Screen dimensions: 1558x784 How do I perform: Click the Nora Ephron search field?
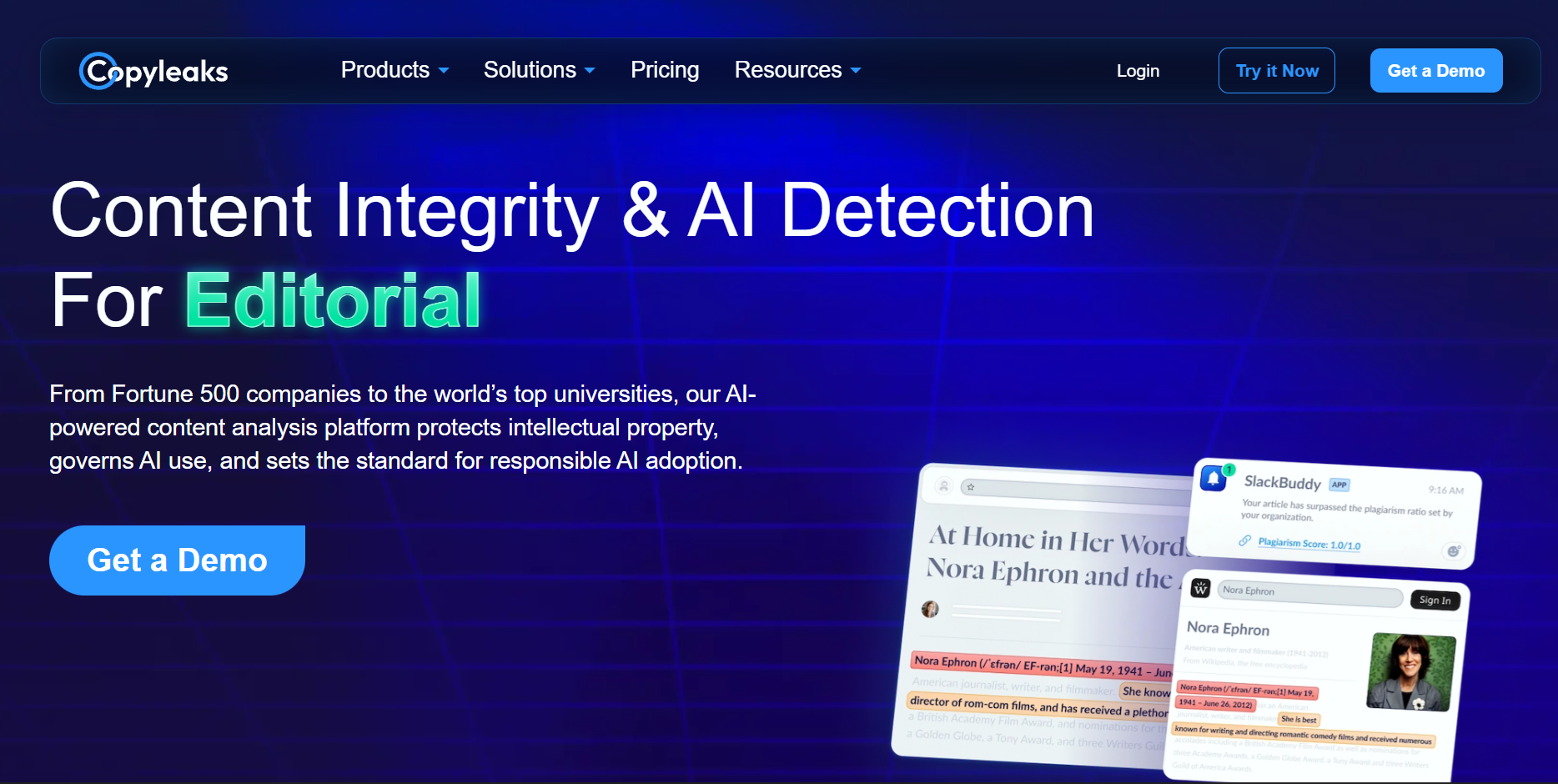pos(1309,594)
